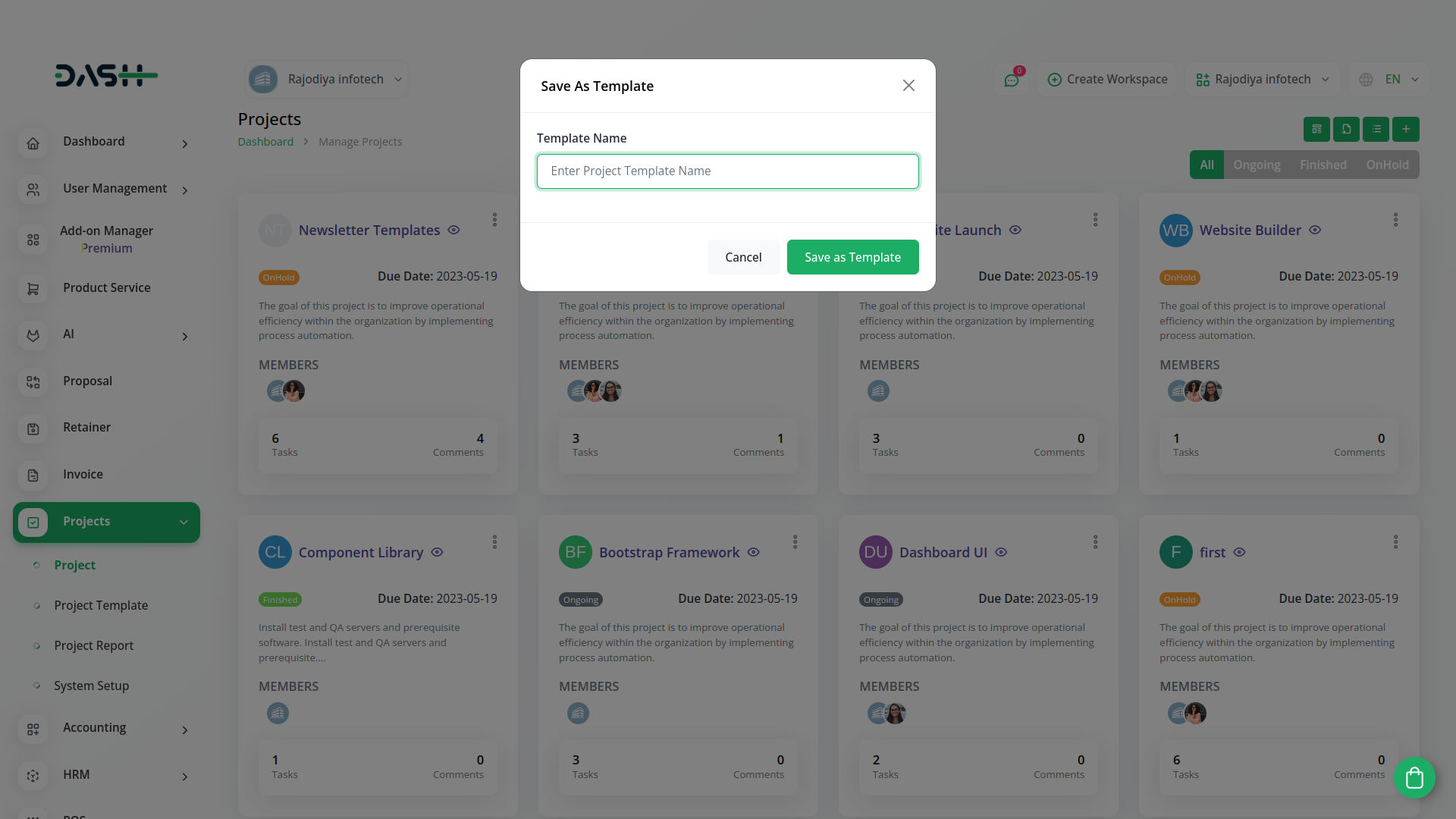Image resolution: width=1456 pixels, height=819 pixels.
Task: Expand the User Management sidebar menu
Action: point(106,189)
